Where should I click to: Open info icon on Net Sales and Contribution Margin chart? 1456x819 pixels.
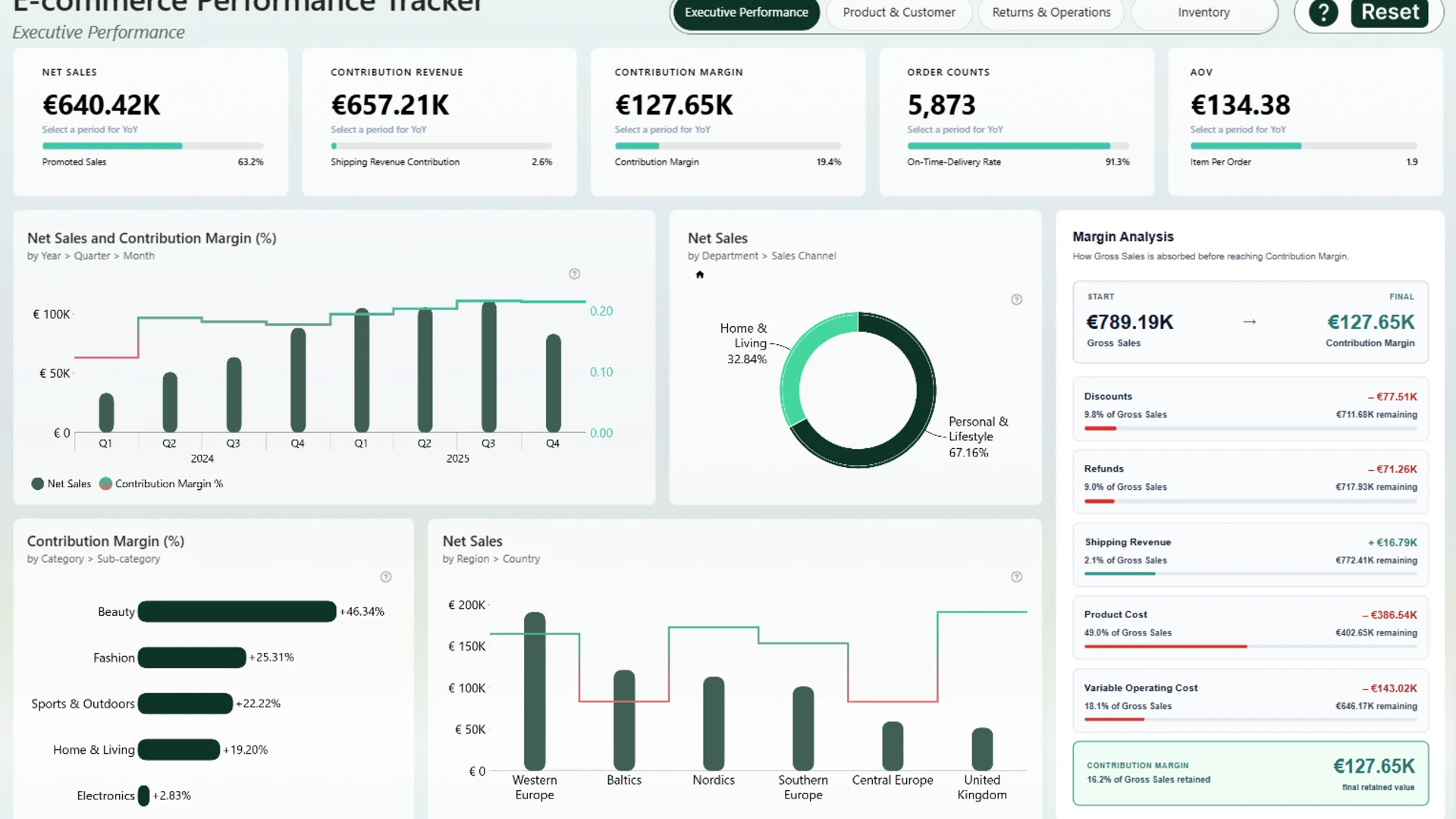pos(575,274)
